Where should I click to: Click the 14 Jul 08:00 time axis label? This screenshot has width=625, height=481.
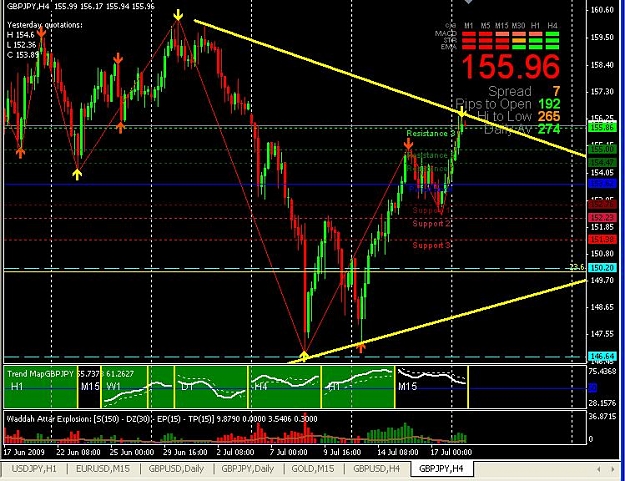click(397, 452)
